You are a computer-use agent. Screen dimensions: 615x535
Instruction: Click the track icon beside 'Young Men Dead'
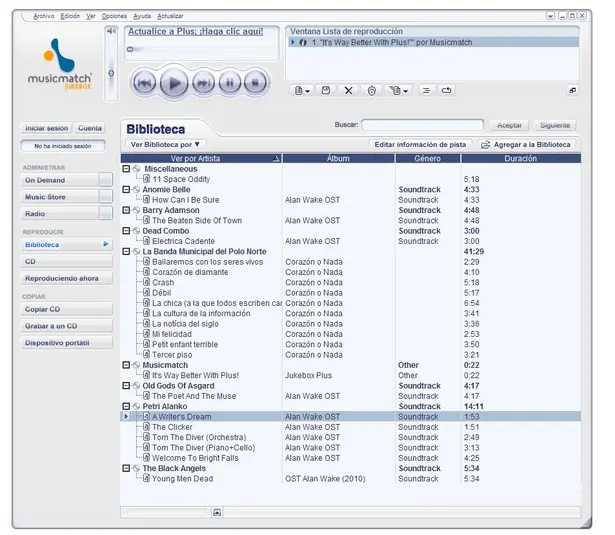[146, 479]
